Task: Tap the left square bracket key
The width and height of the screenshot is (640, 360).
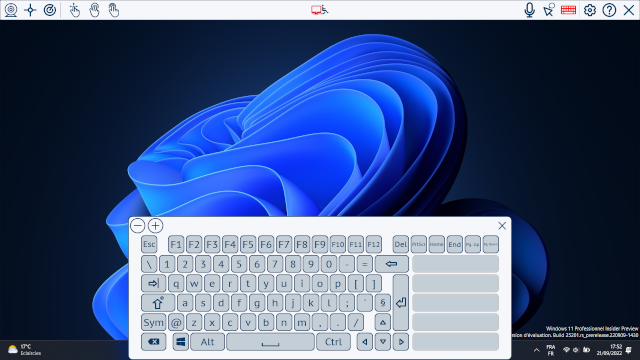Action: (356, 283)
